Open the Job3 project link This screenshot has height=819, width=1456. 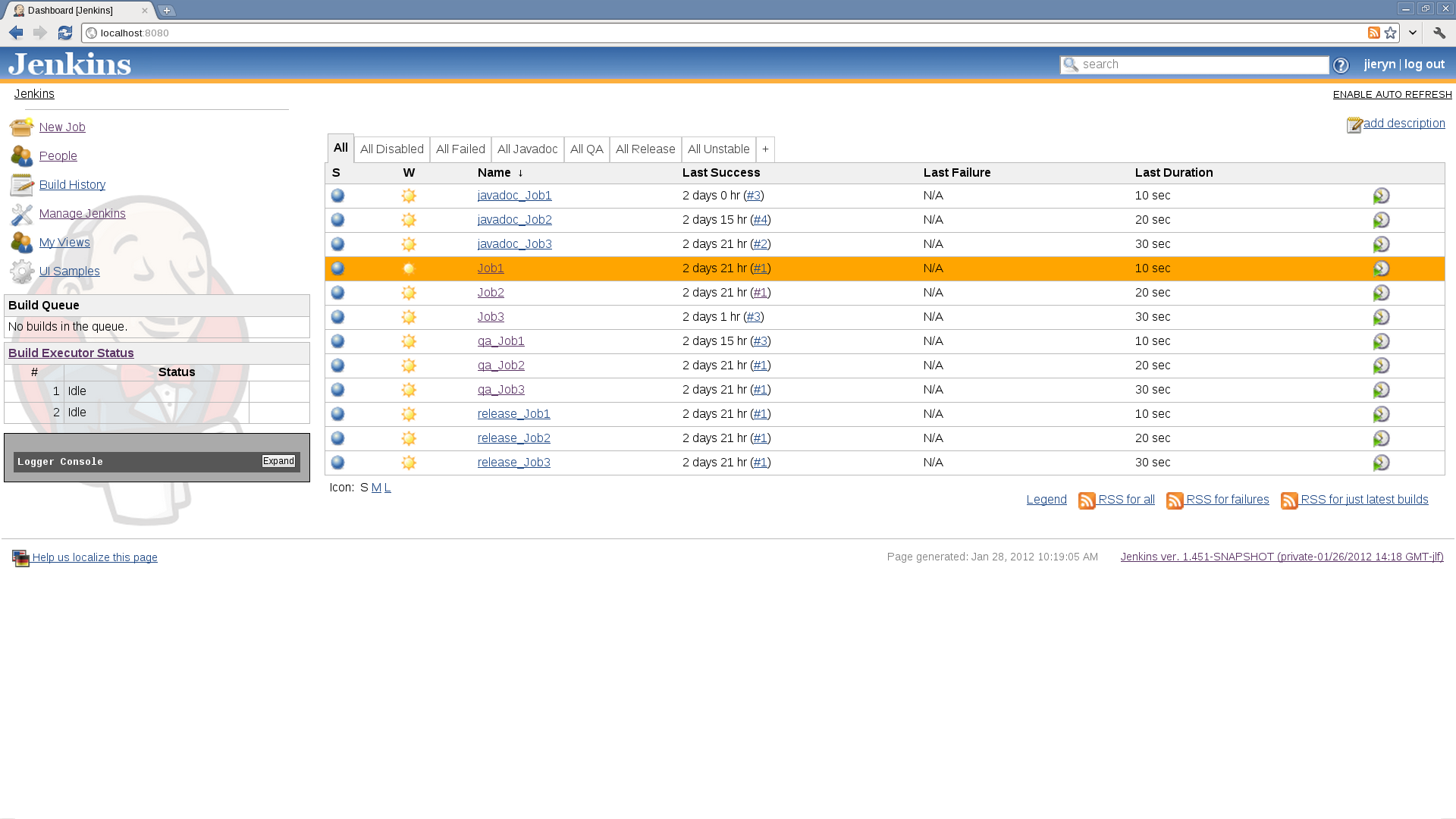point(491,317)
